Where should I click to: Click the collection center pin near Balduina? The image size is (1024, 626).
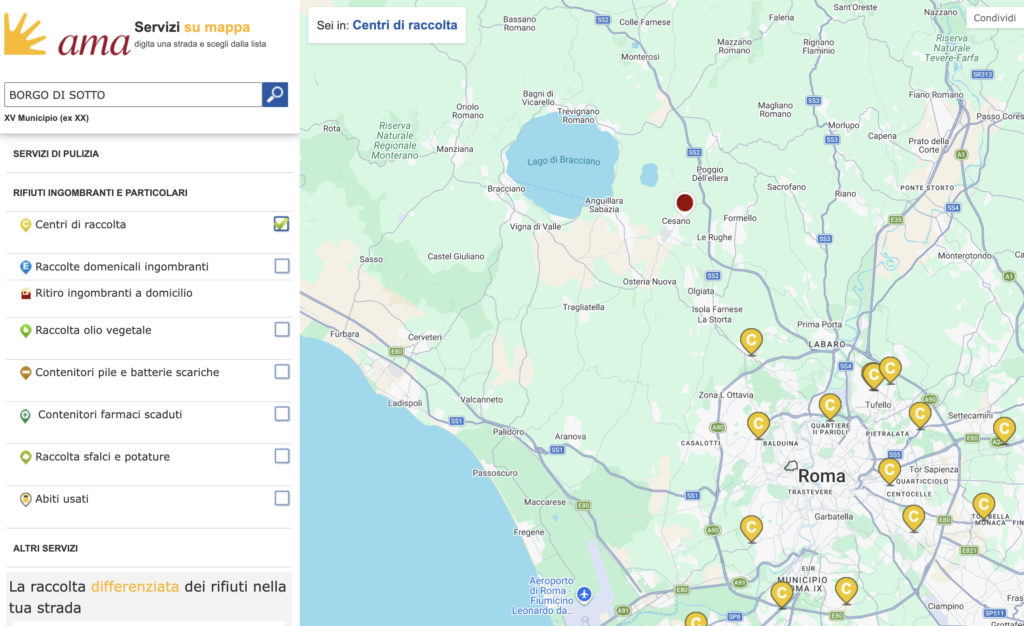coord(758,424)
